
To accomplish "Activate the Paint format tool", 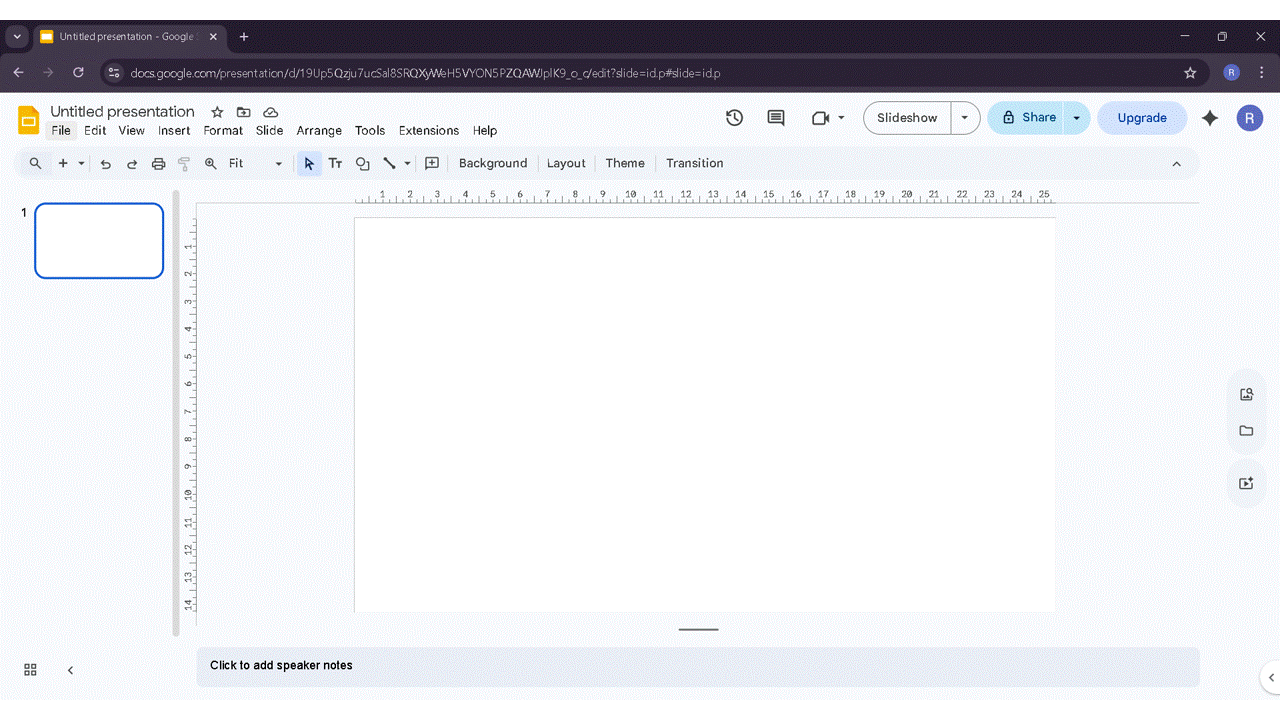I will click(x=184, y=163).
